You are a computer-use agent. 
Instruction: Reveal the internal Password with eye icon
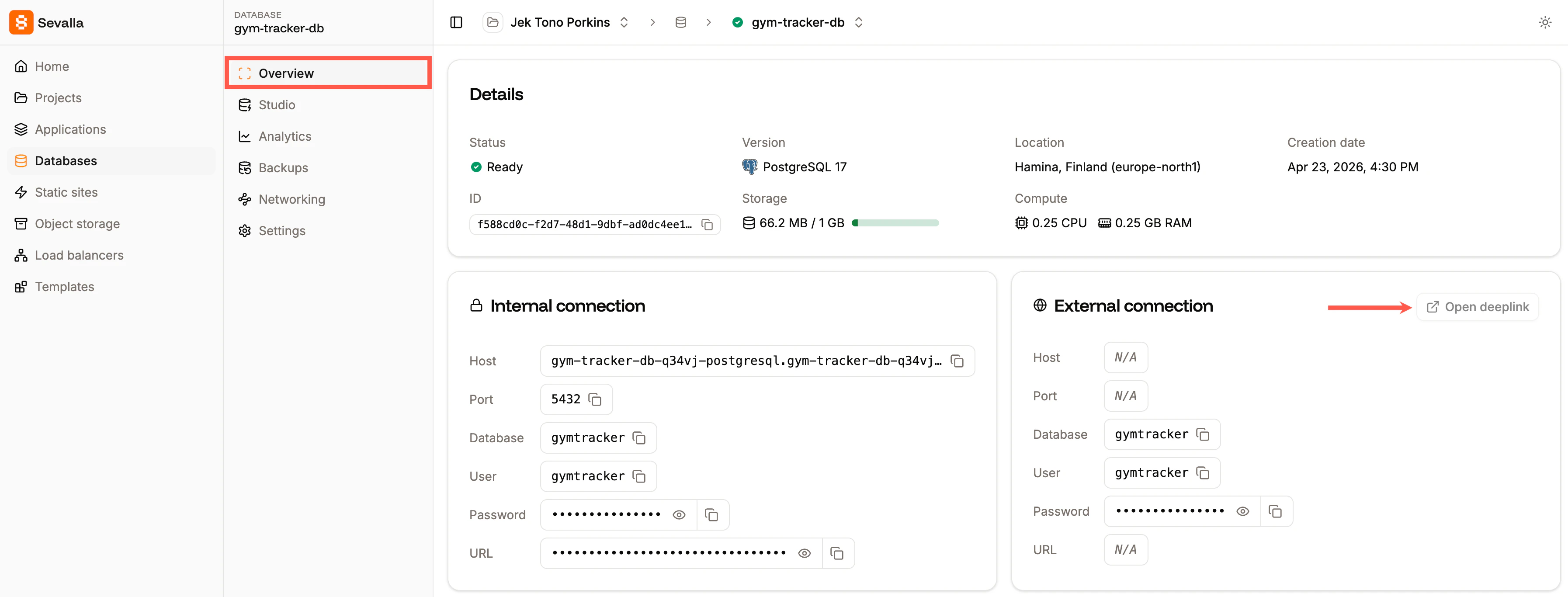click(679, 515)
